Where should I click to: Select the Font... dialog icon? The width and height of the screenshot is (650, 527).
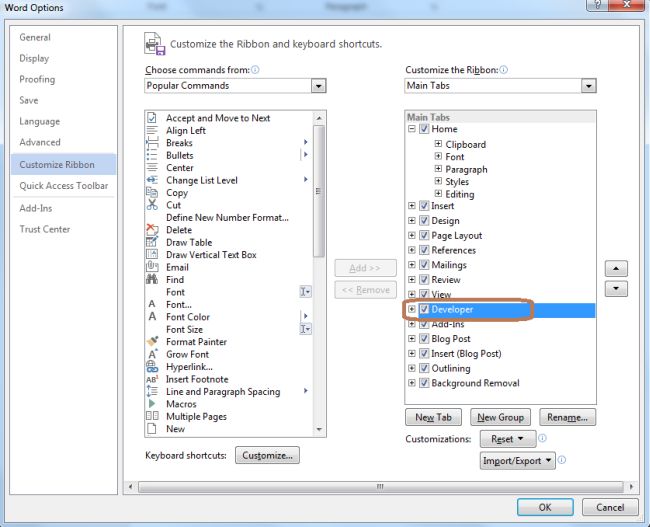tap(152, 304)
